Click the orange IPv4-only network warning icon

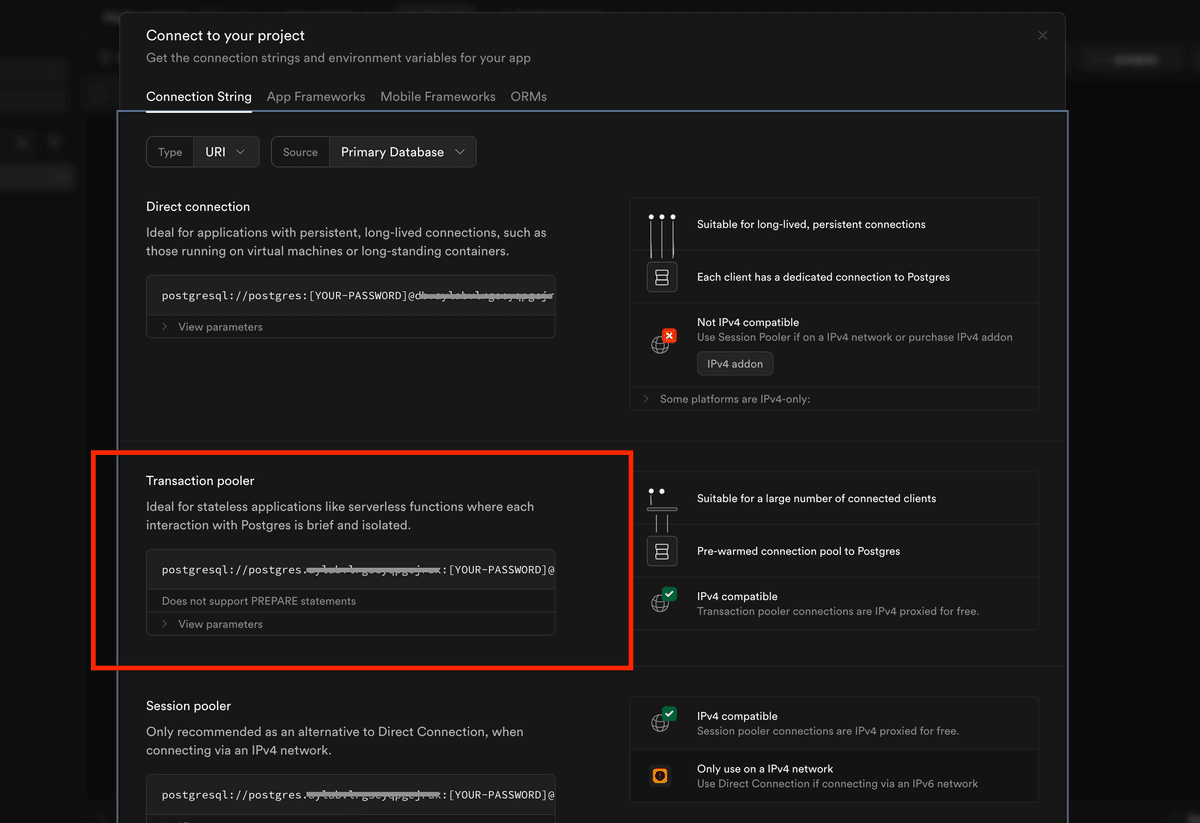pyautogui.click(x=661, y=775)
